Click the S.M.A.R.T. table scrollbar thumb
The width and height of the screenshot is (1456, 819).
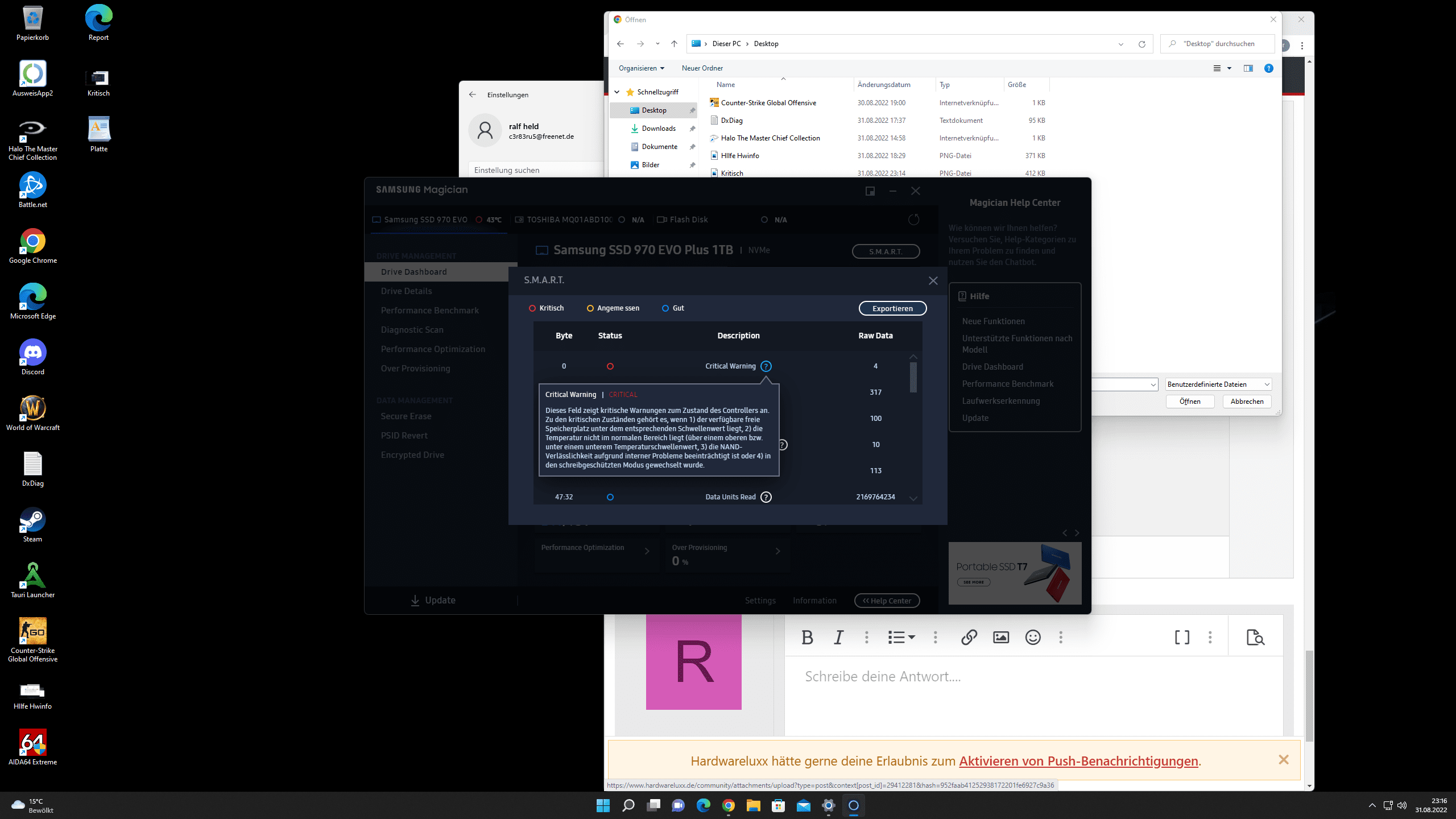pyautogui.click(x=913, y=378)
